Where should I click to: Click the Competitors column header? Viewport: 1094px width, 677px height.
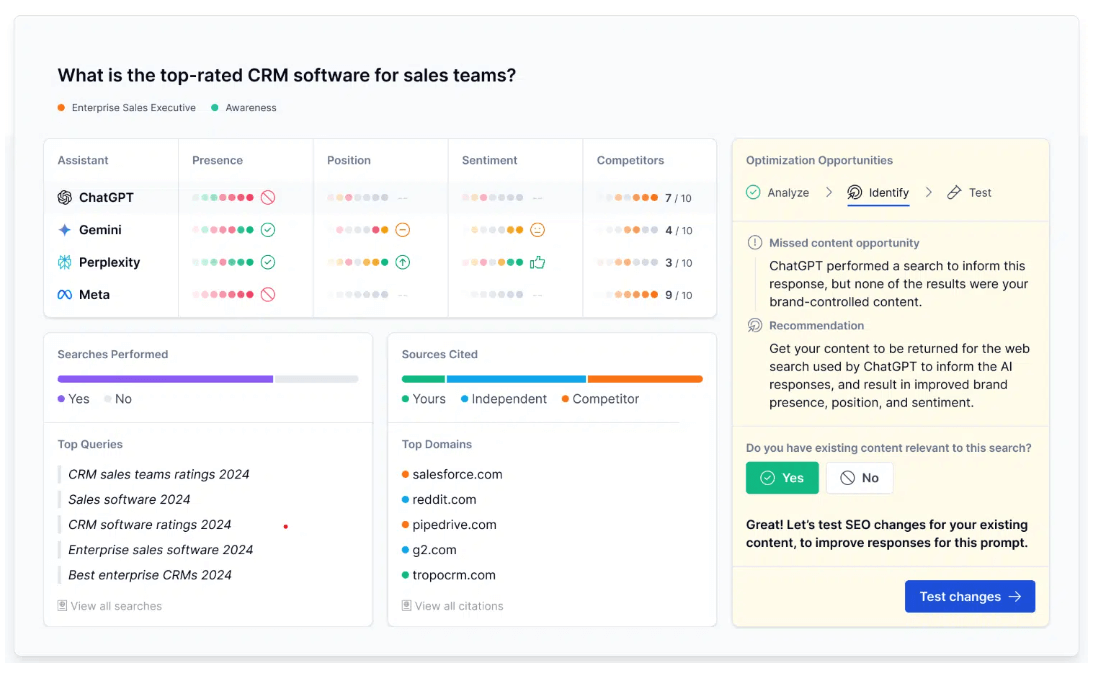click(x=630, y=161)
